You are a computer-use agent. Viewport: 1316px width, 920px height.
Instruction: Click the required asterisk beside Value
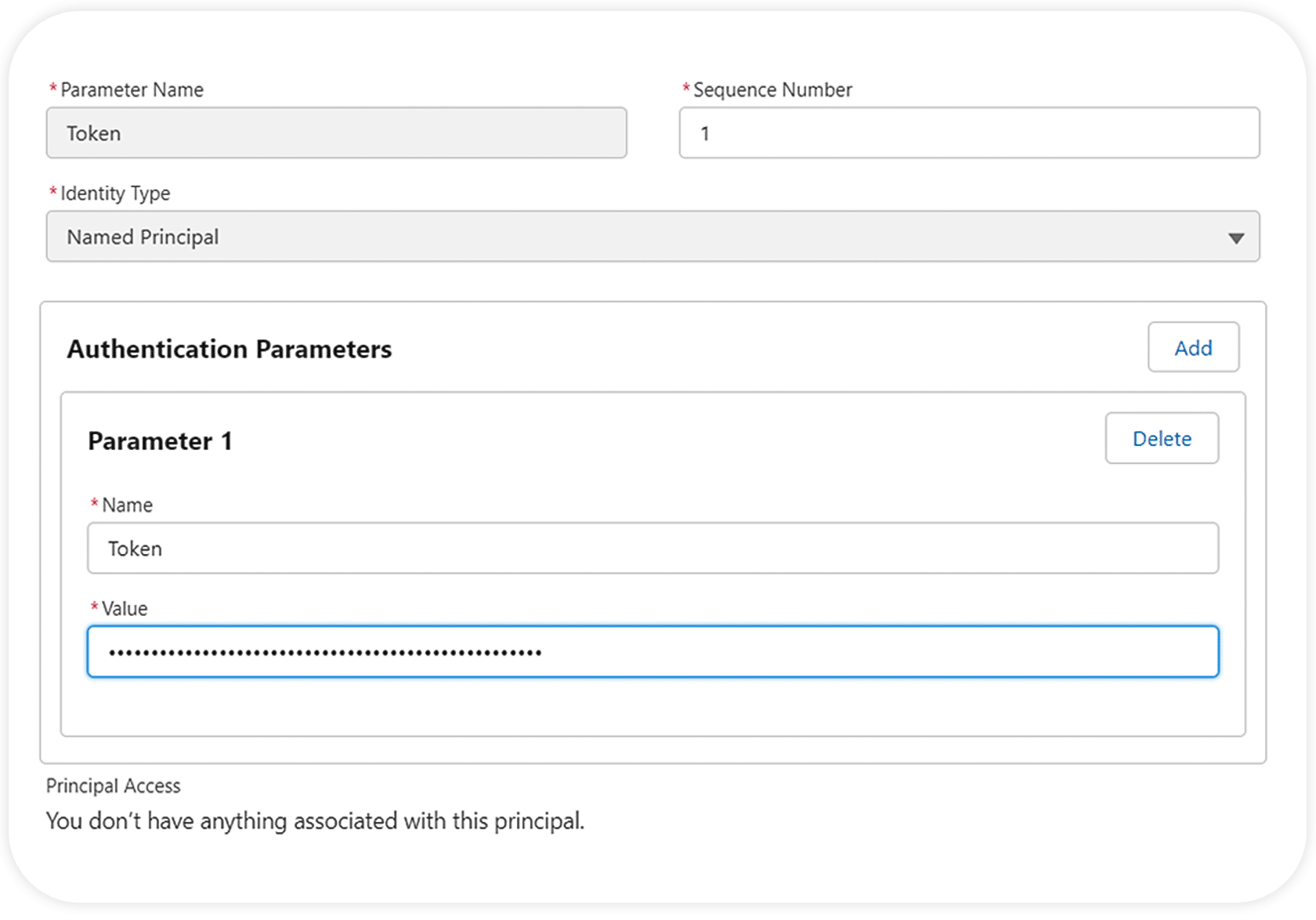(94, 607)
